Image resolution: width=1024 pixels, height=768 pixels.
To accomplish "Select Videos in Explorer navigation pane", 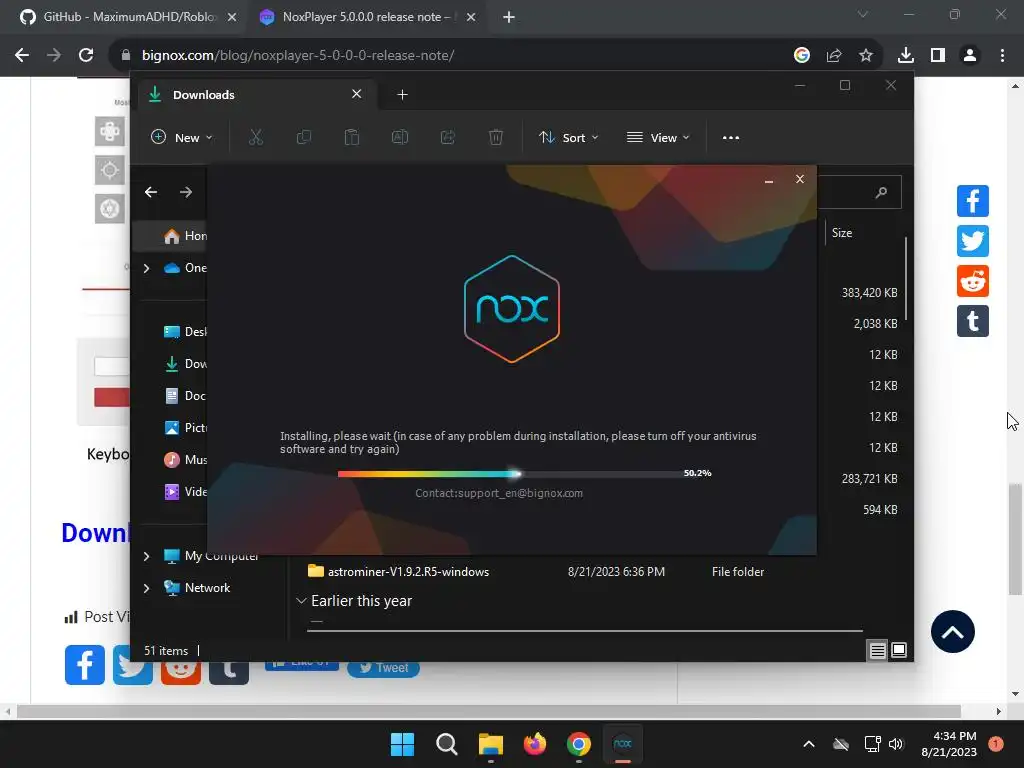I will click(x=185, y=492).
